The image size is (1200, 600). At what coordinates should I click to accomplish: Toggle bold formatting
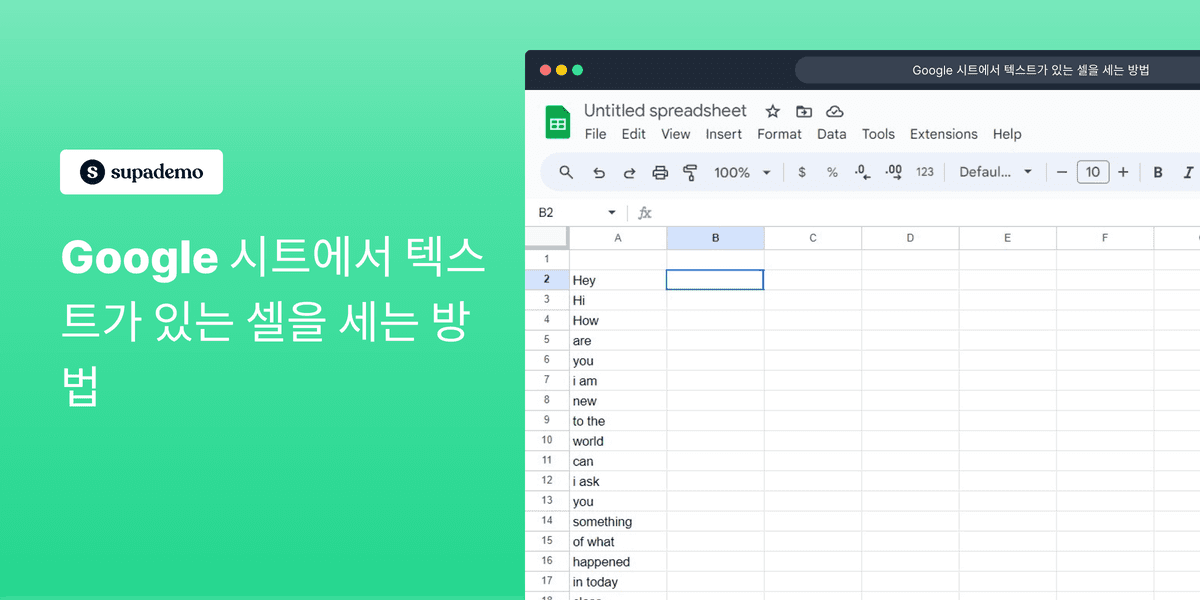click(x=1157, y=171)
